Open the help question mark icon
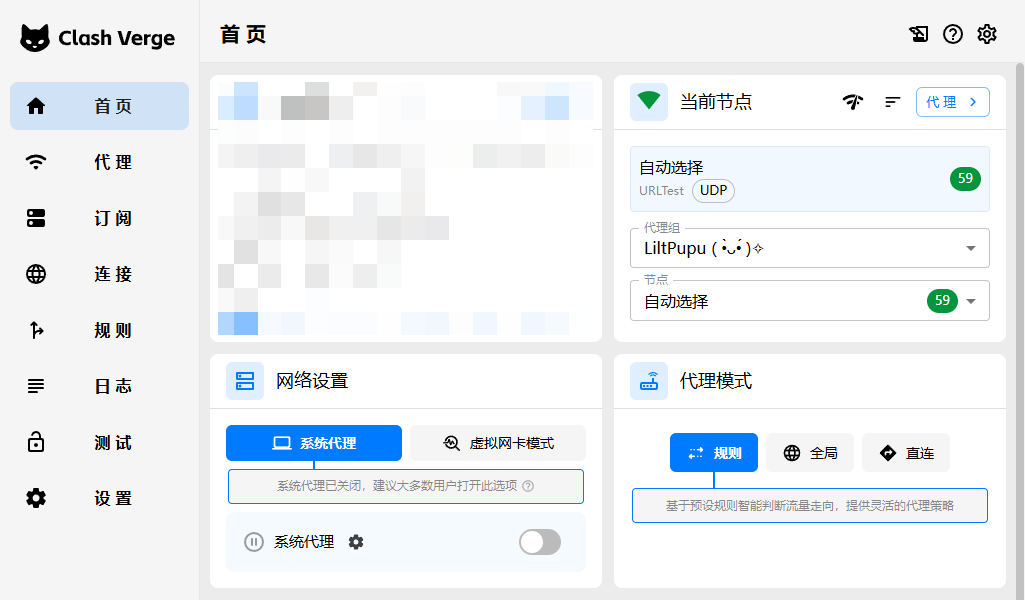1025x600 pixels. tap(953, 35)
